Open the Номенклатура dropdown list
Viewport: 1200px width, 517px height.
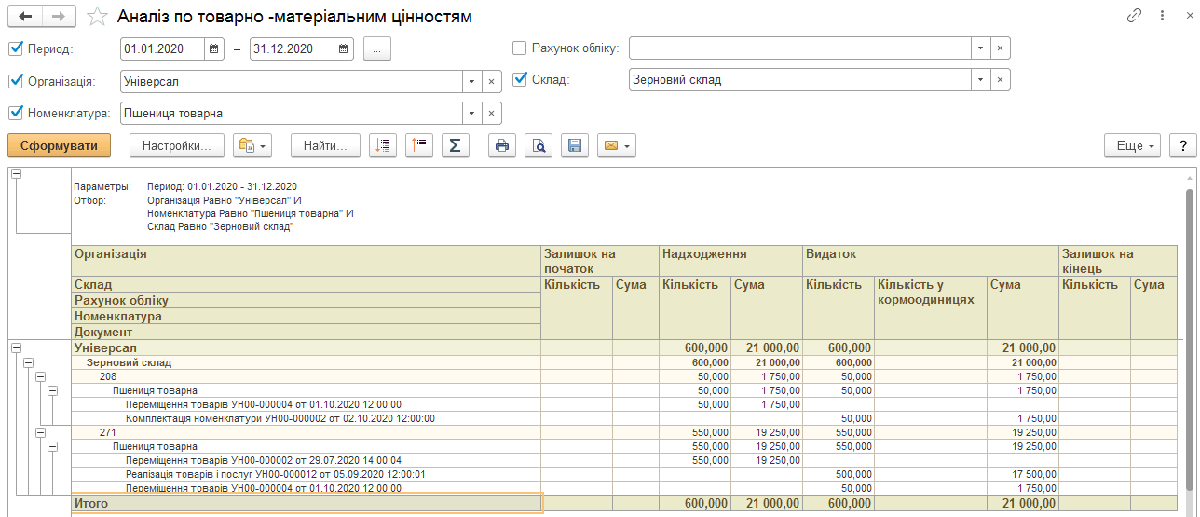471,113
